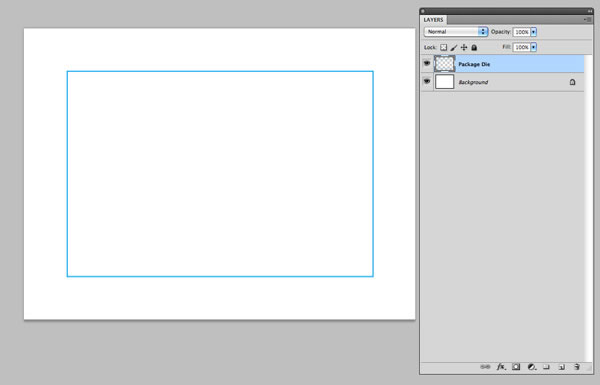Image resolution: width=600 pixels, height=385 pixels.
Task: Toggle Lock image pixels brush icon
Action: click(x=454, y=47)
